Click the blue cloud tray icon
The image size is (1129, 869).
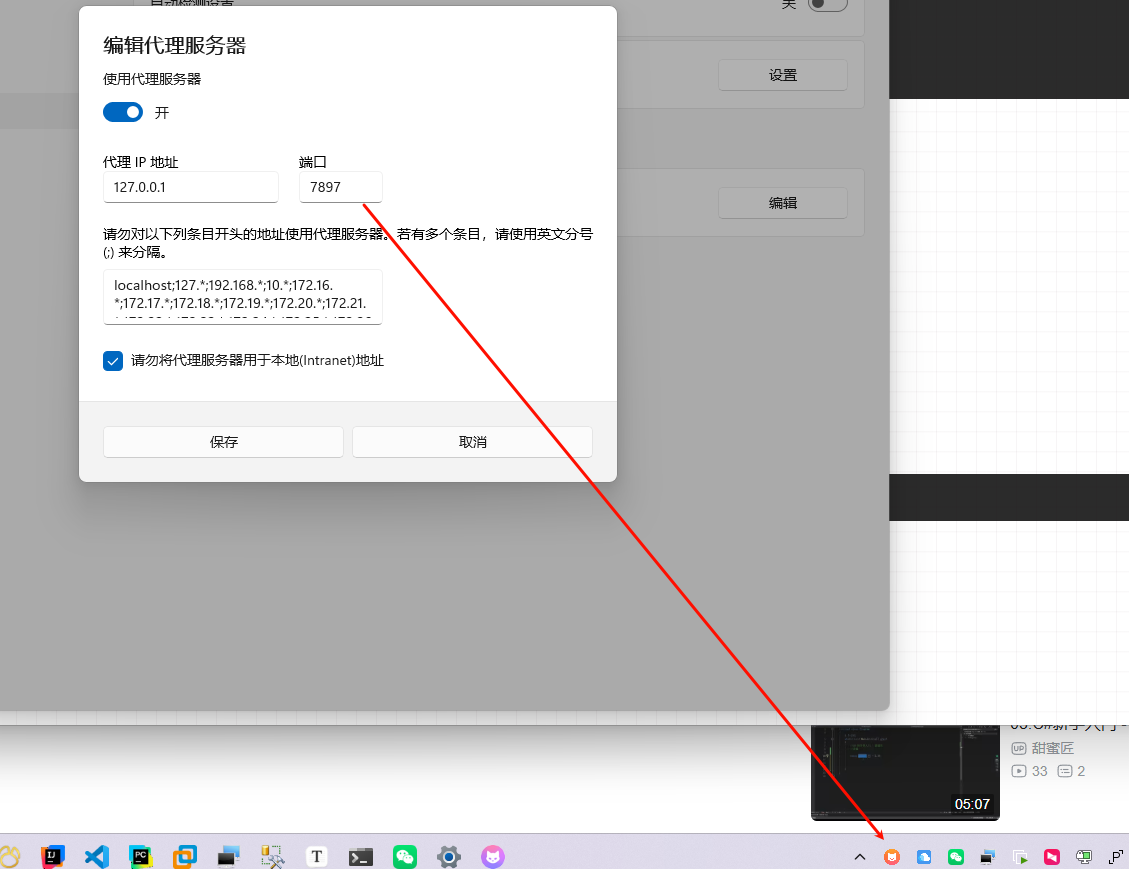pos(924,857)
